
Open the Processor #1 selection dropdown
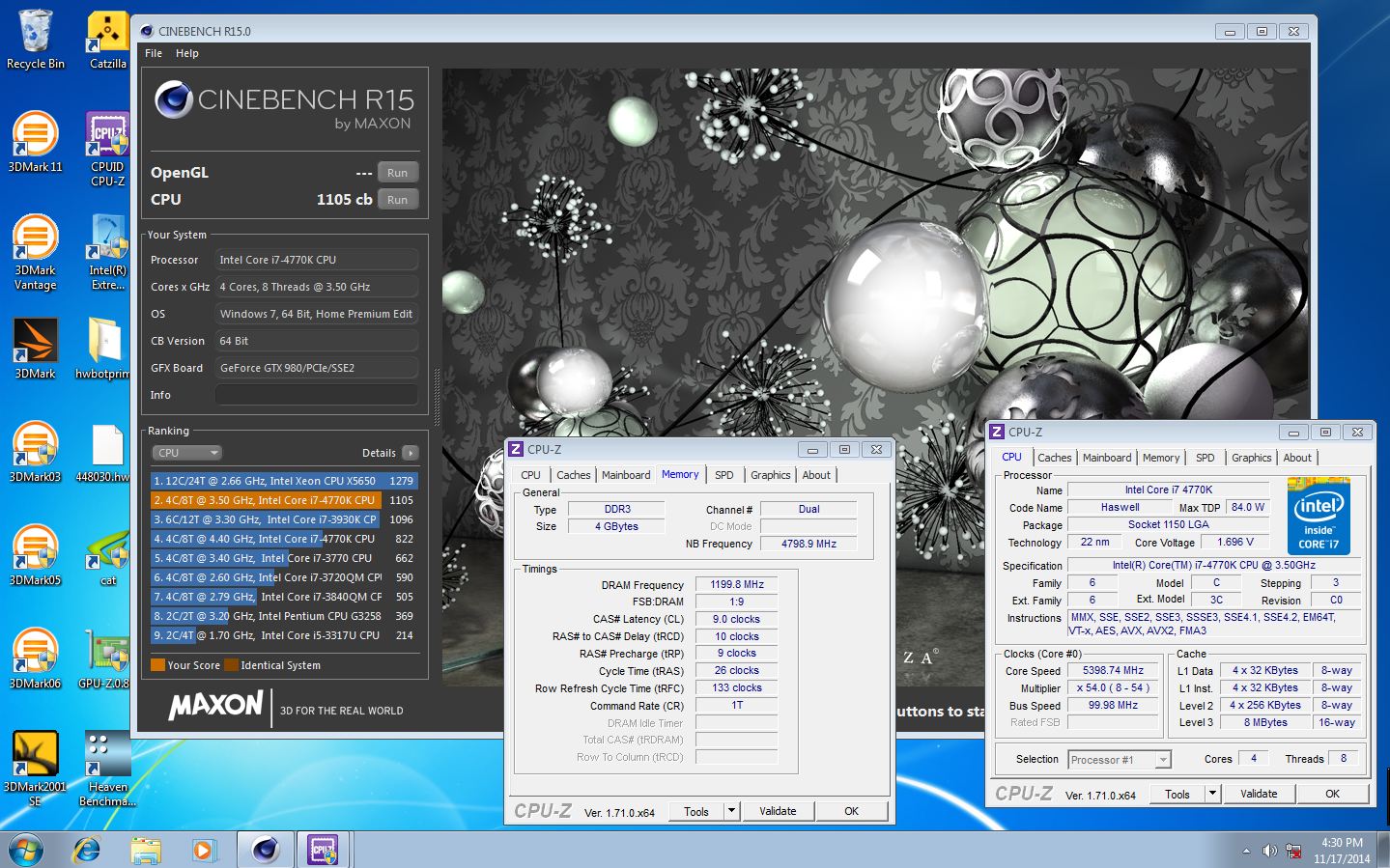[x=1120, y=760]
